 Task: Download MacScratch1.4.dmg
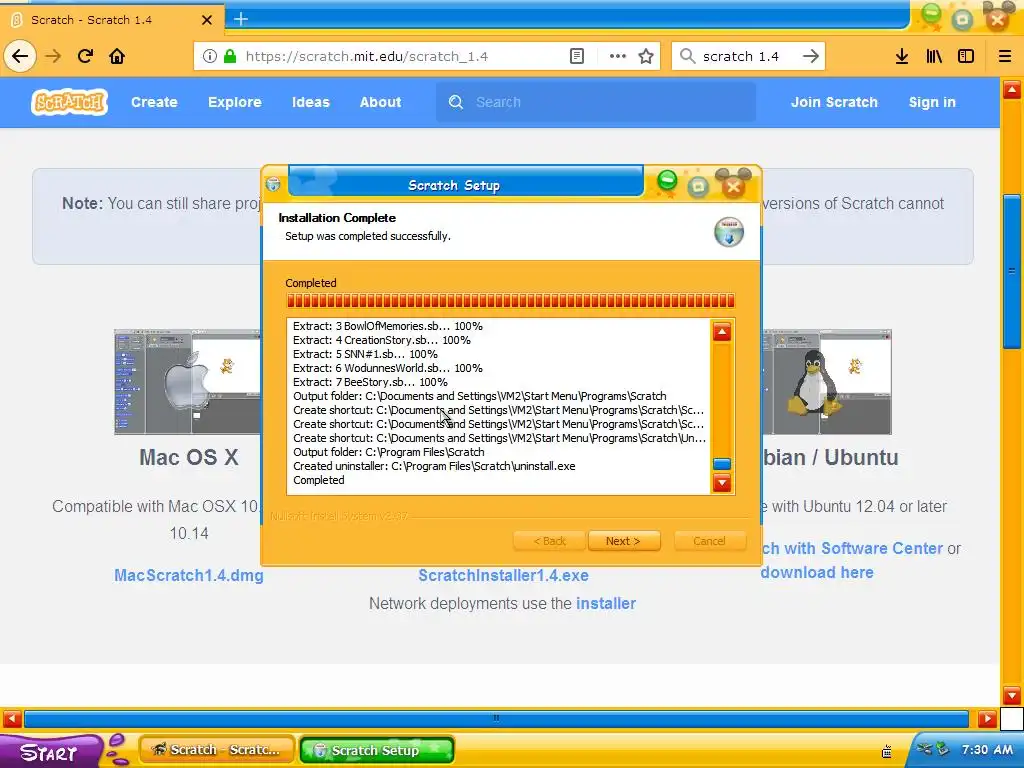189,575
